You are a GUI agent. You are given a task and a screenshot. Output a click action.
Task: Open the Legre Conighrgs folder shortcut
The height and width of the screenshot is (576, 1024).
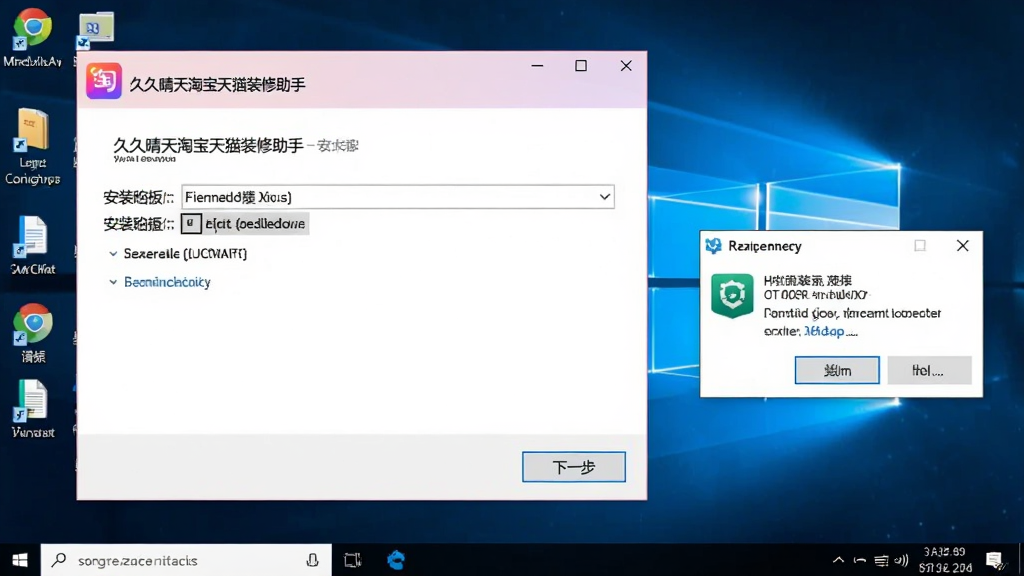[32, 147]
